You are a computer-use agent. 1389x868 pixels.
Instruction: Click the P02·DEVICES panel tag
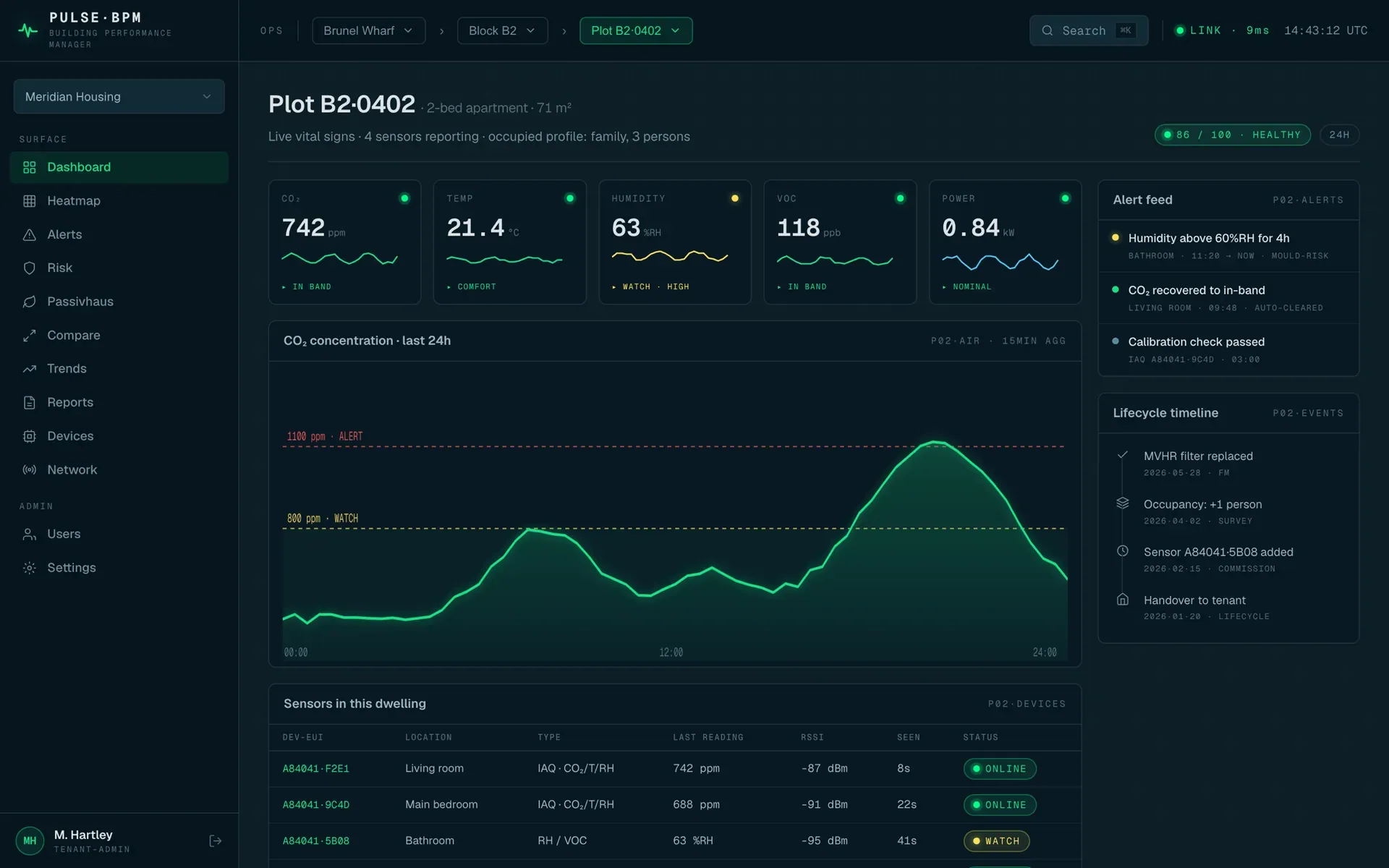[1027, 704]
